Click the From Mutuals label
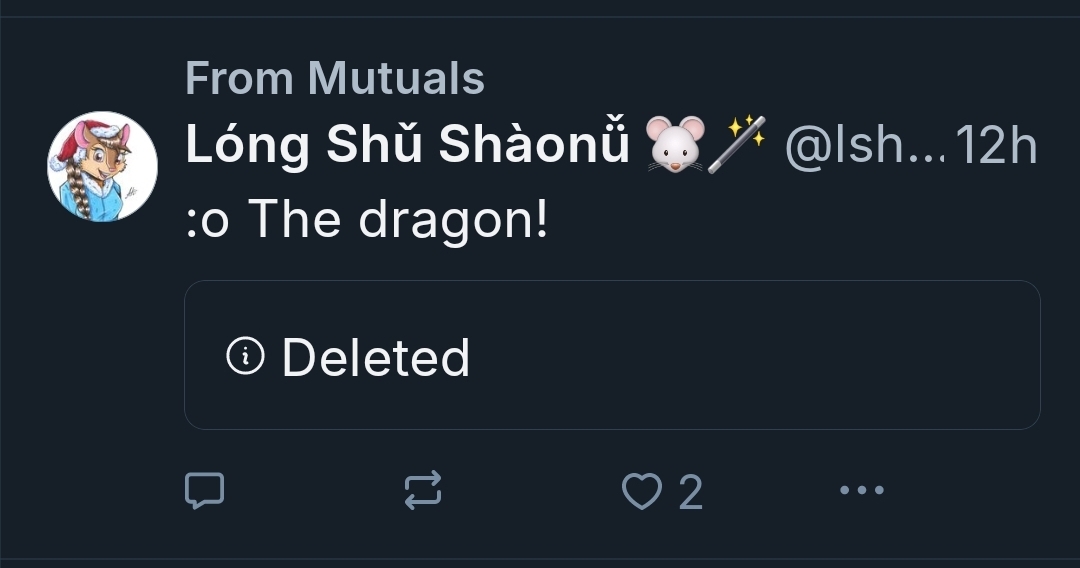The image size is (1080, 568). [x=334, y=78]
